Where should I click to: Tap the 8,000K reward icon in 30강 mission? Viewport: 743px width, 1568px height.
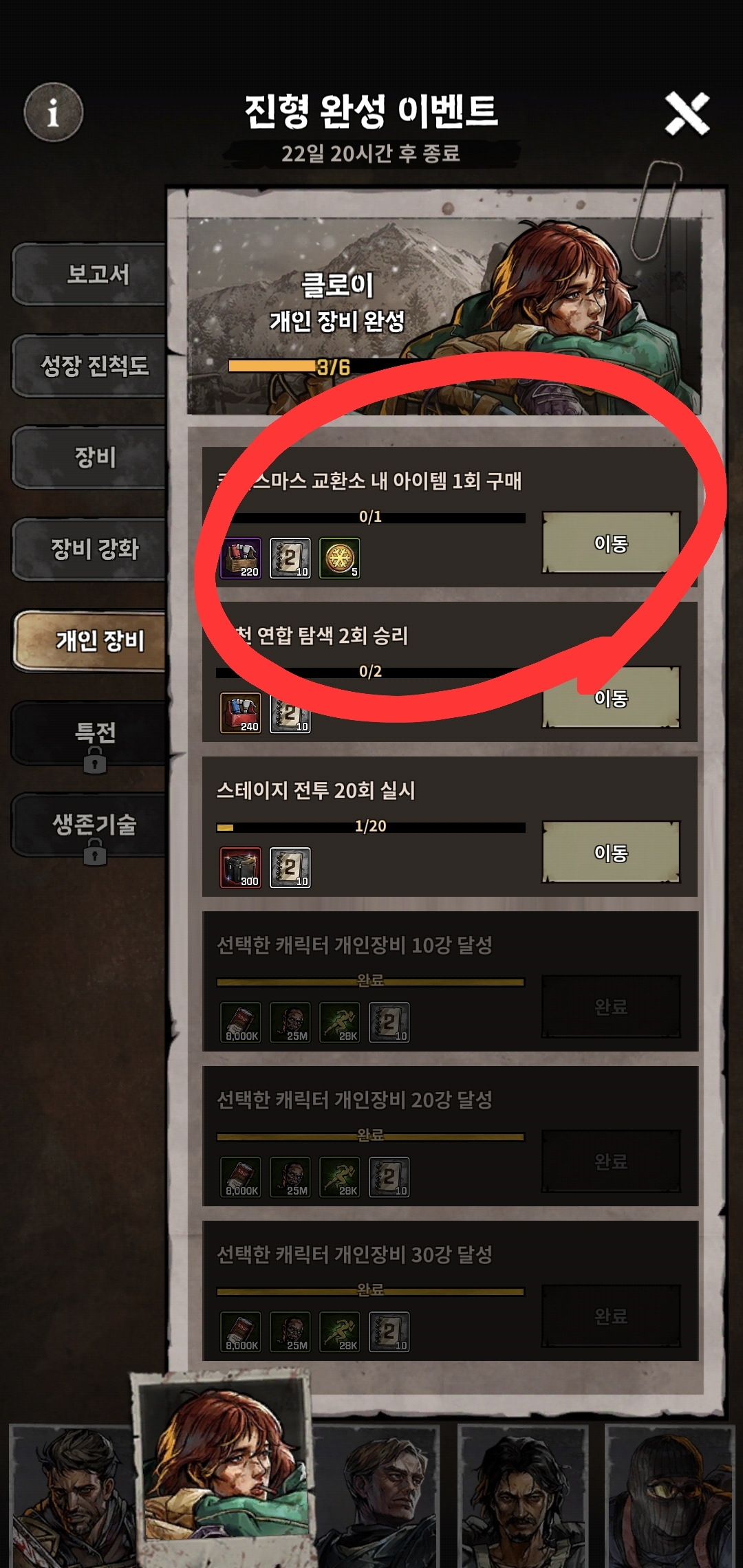click(x=241, y=1331)
